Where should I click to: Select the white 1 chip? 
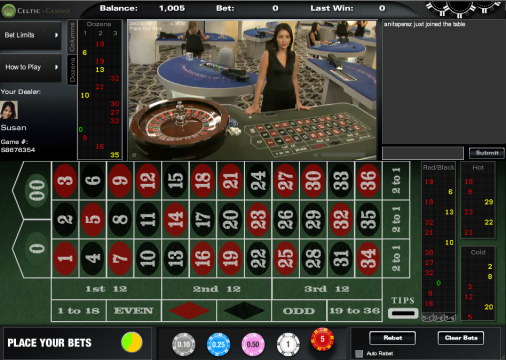(288, 344)
